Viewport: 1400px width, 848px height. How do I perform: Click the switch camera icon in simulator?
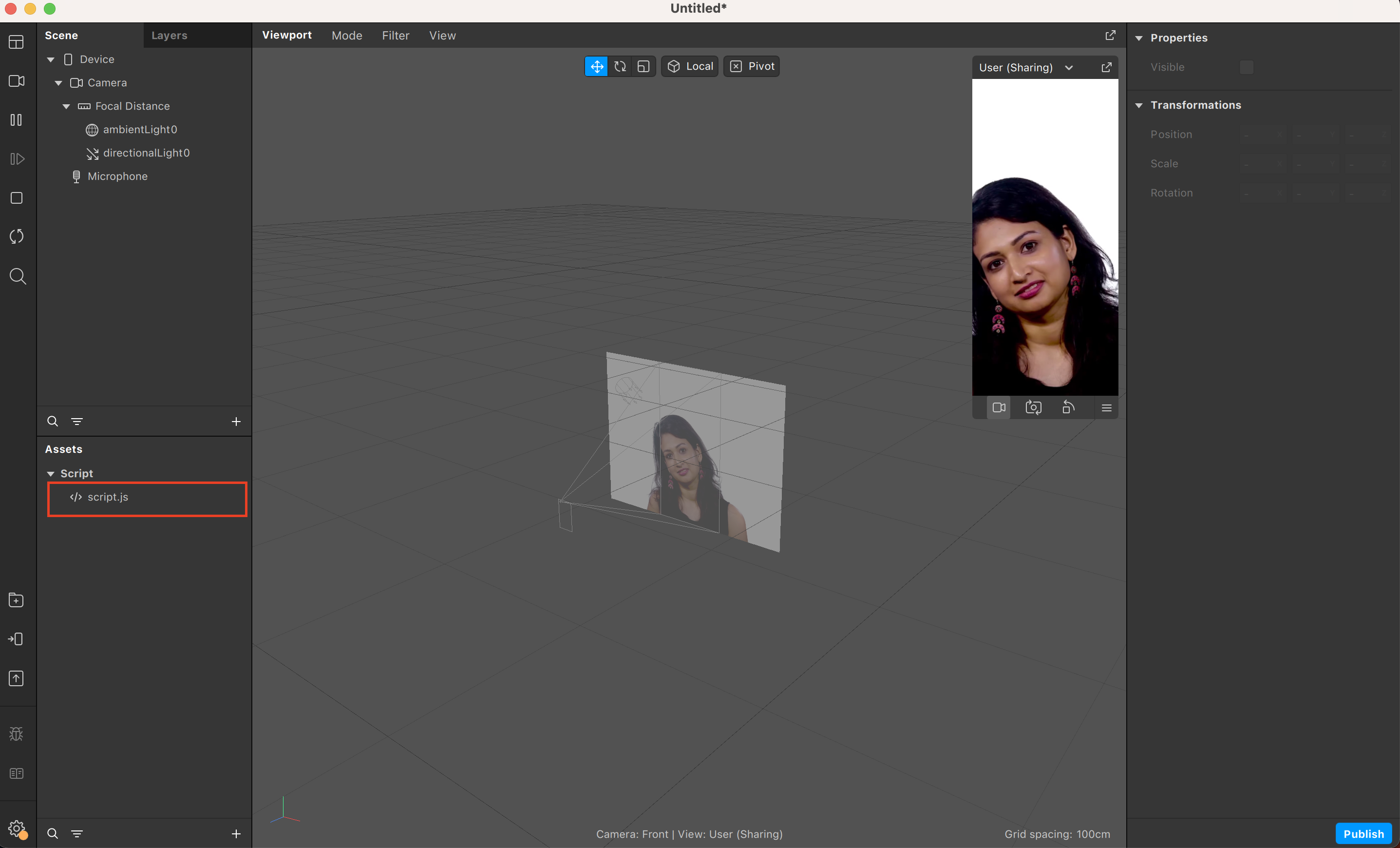(1033, 407)
